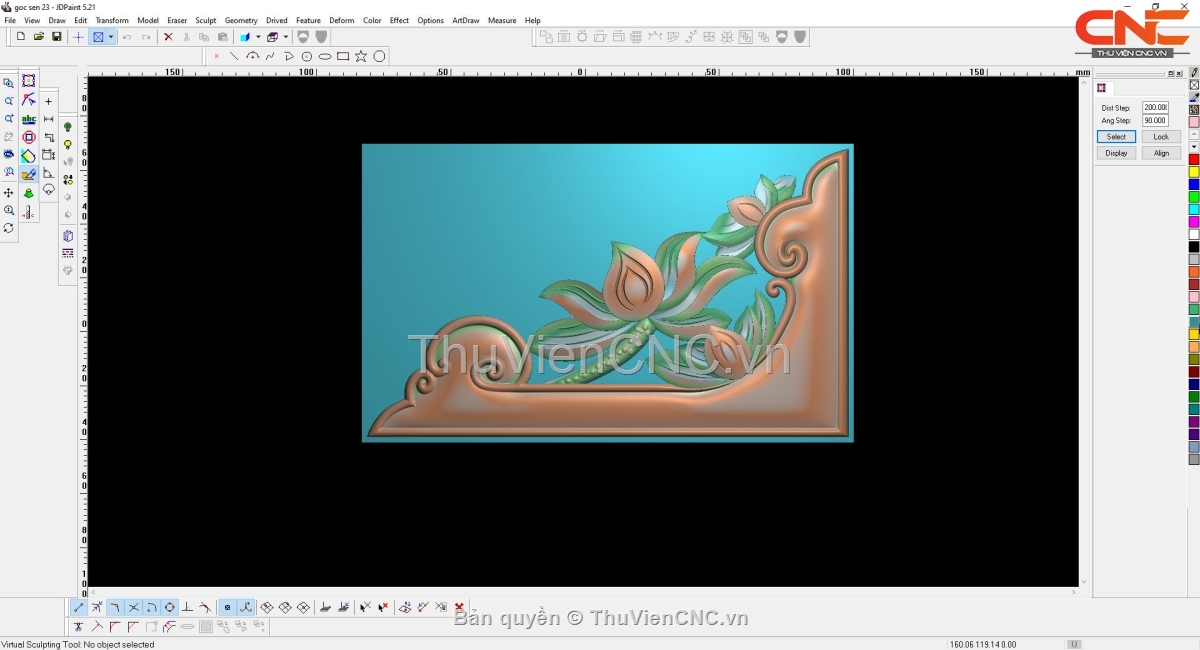Click the Save file icon

[x=57, y=37]
